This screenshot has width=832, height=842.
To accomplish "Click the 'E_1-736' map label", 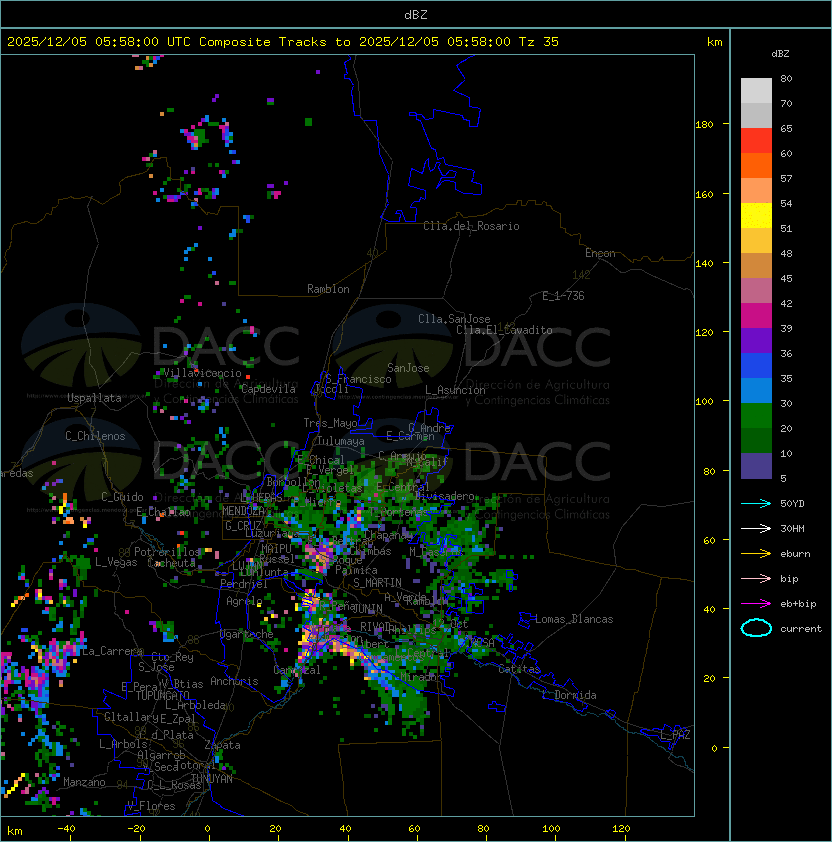I will click(563, 296).
